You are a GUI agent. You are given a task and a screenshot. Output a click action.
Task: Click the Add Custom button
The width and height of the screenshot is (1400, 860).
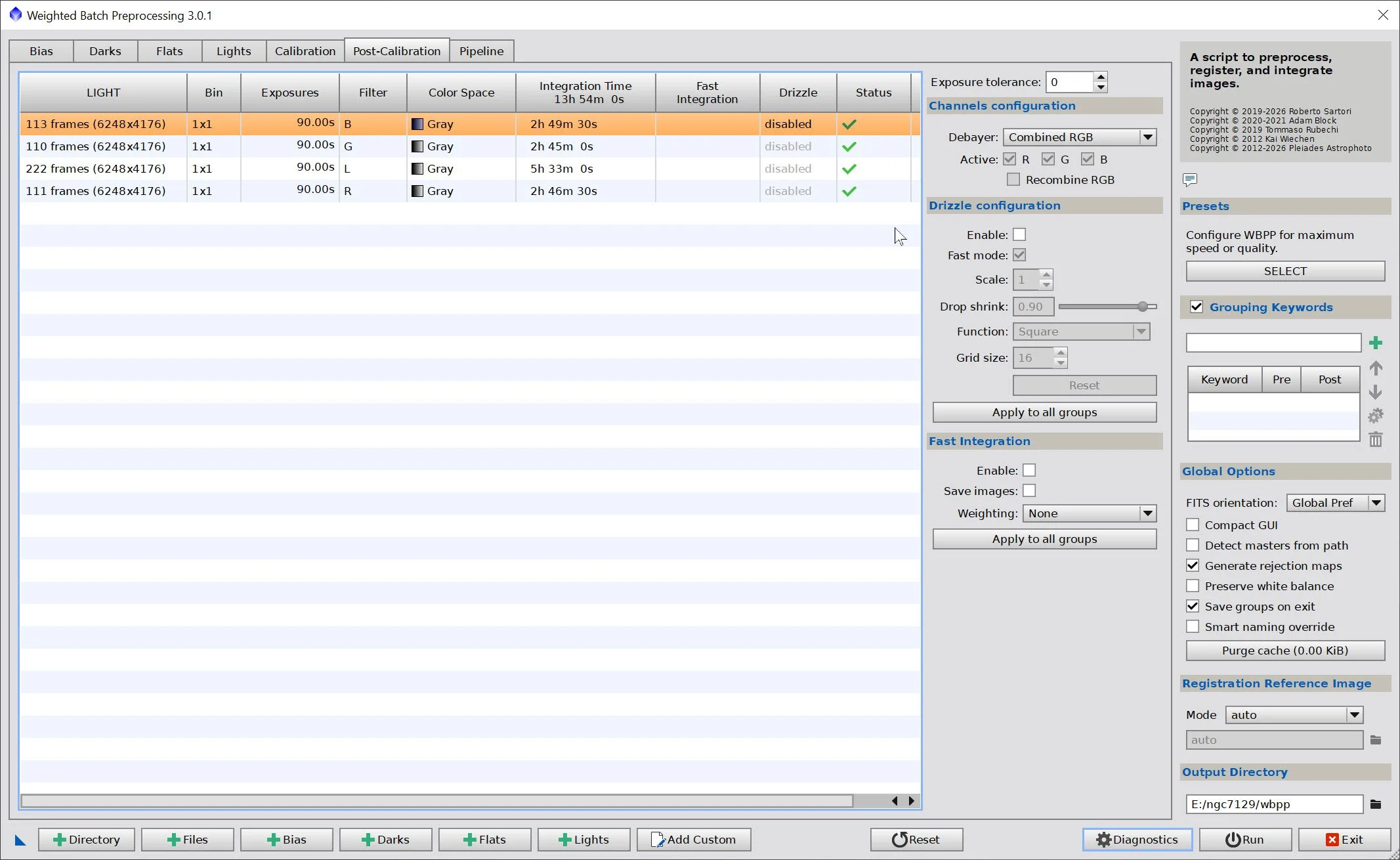tap(694, 840)
